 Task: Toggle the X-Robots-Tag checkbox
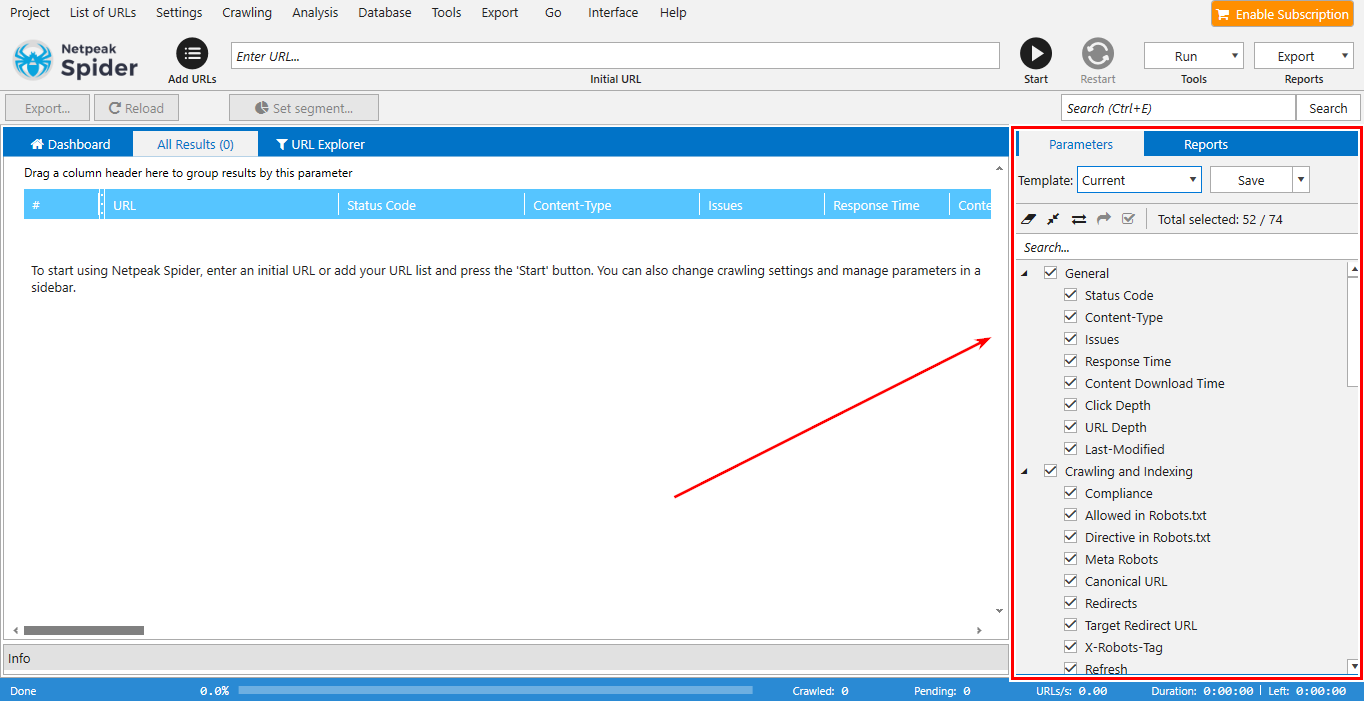point(1071,647)
